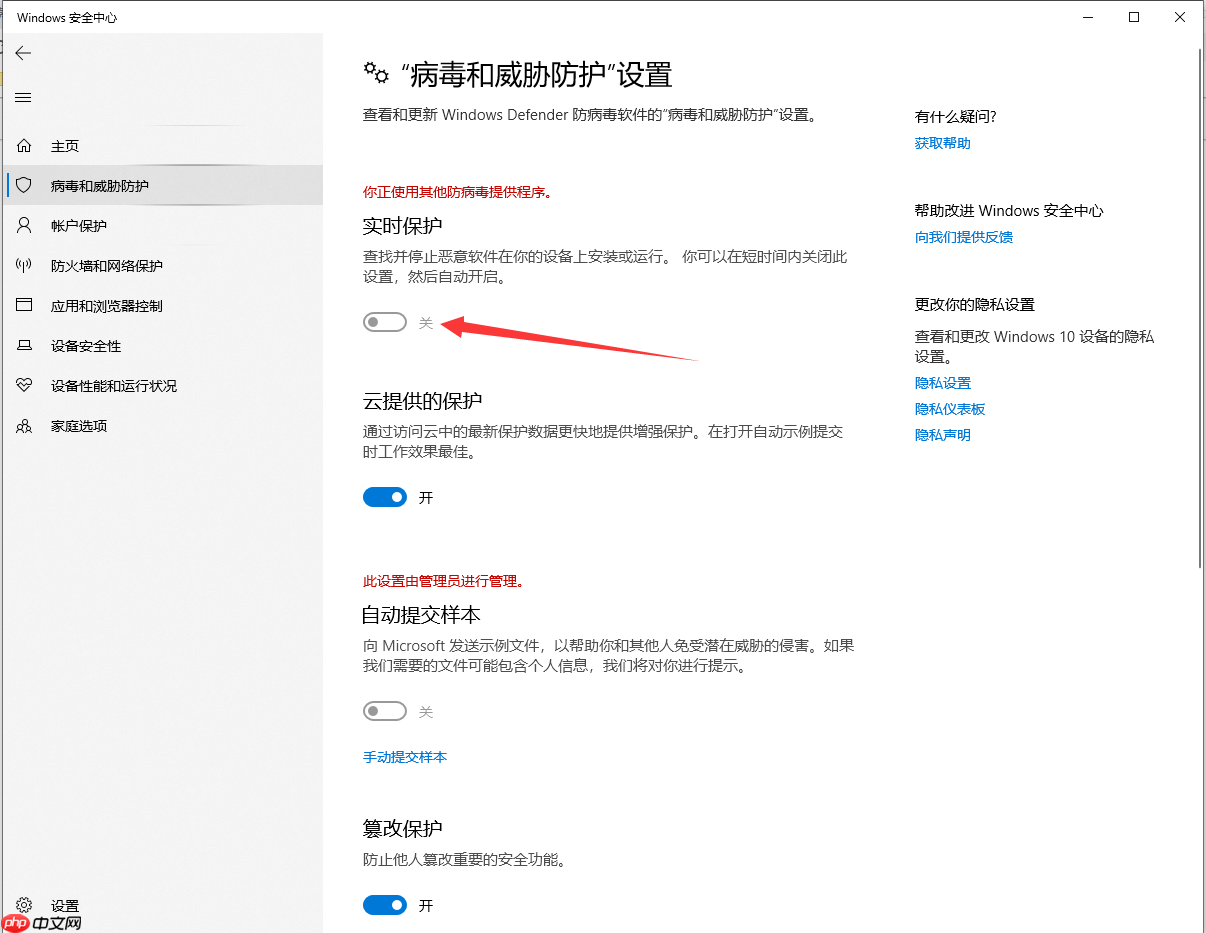Open the settings gear at bottom left
The image size is (1206, 933).
click(x=23, y=905)
